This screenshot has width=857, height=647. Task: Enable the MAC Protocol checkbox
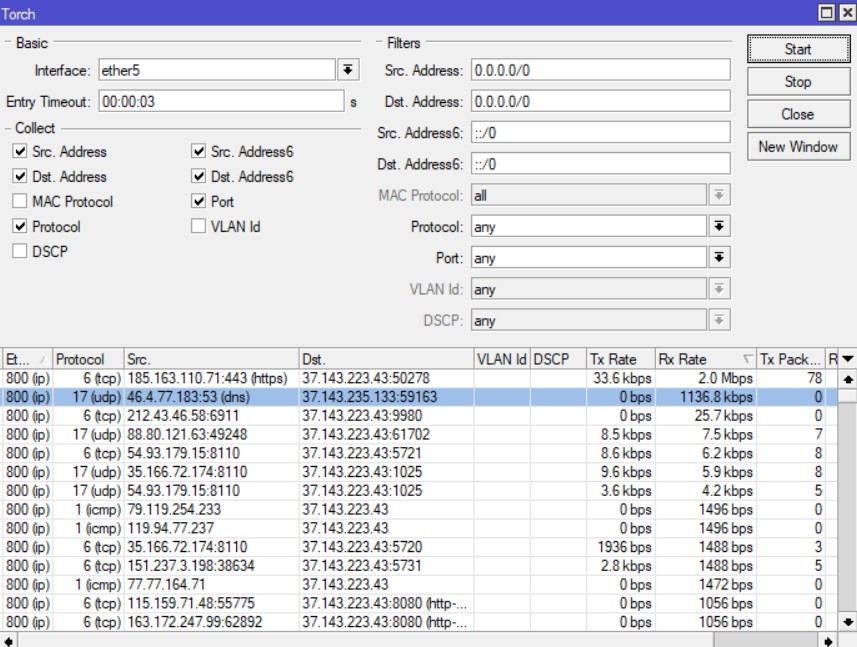20,202
